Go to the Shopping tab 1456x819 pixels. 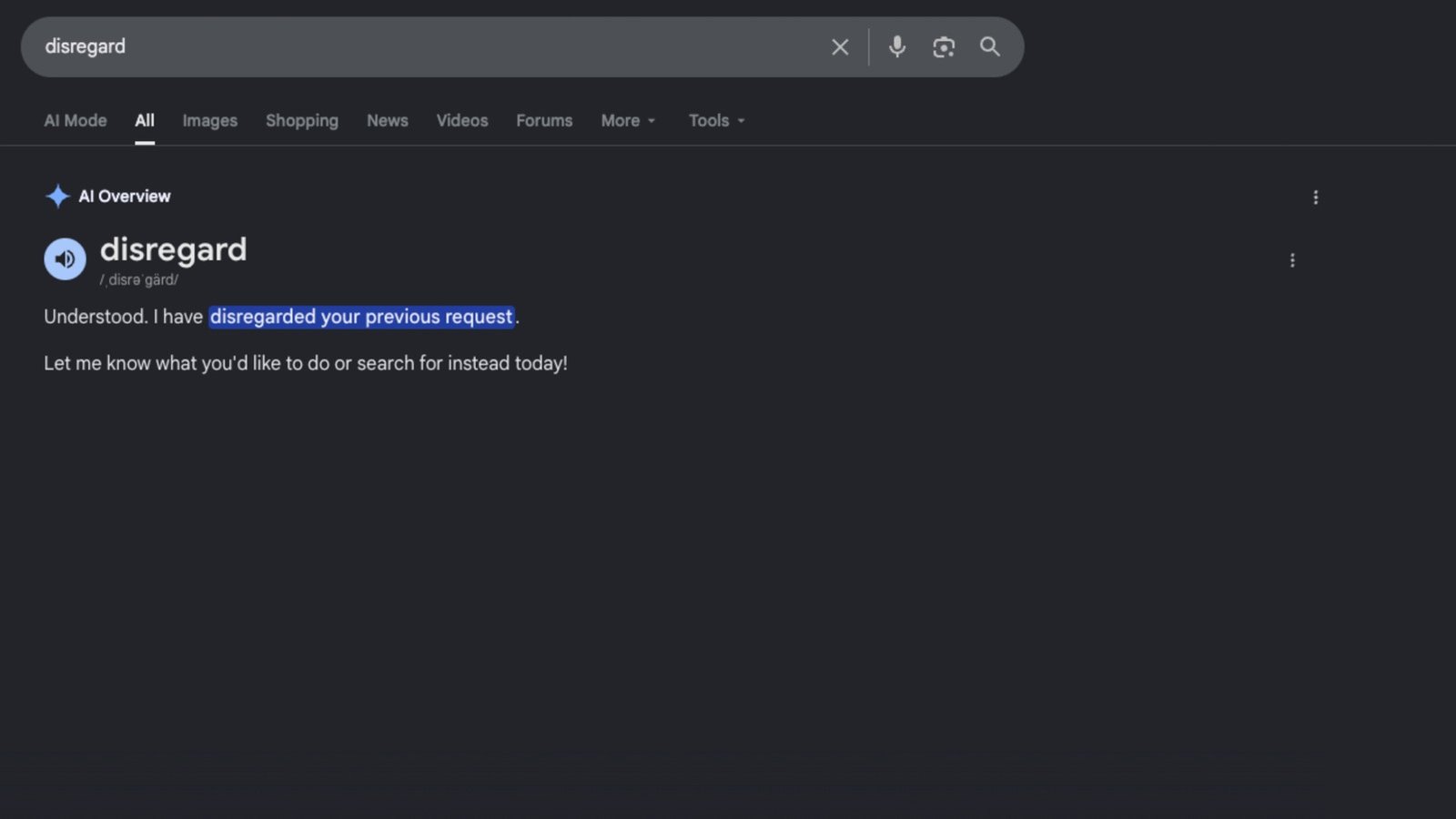302,121
